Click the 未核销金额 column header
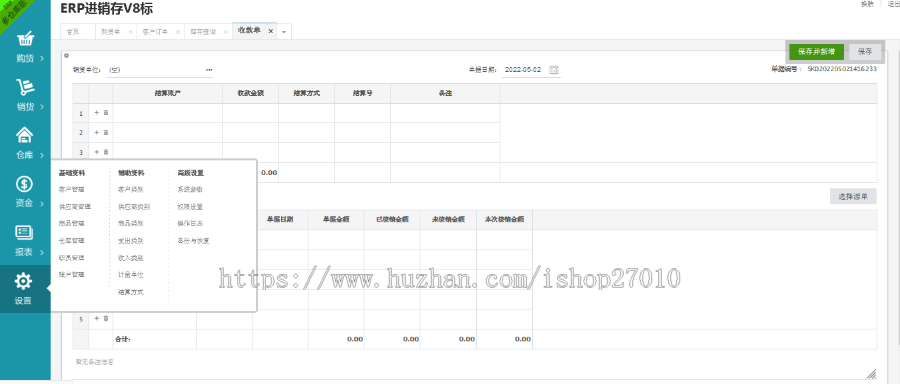 point(448,219)
